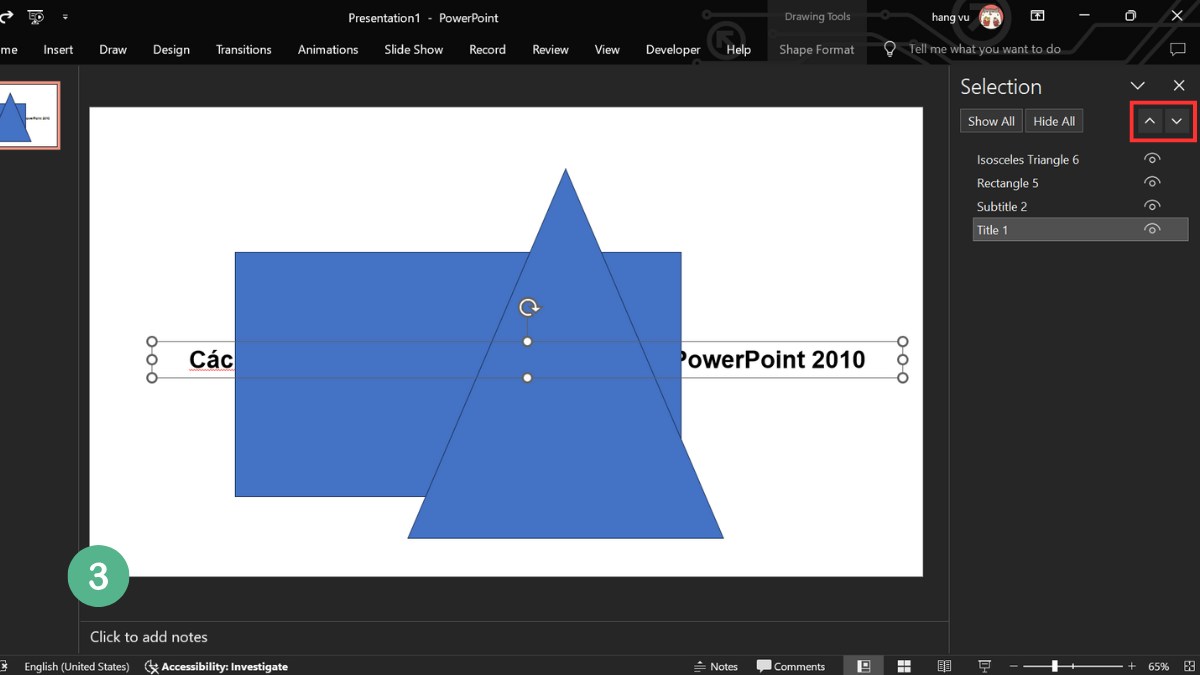Image resolution: width=1200 pixels, height=675 pixels.
Task: Click English (United States) language status
Action: [x=77, y=666]
